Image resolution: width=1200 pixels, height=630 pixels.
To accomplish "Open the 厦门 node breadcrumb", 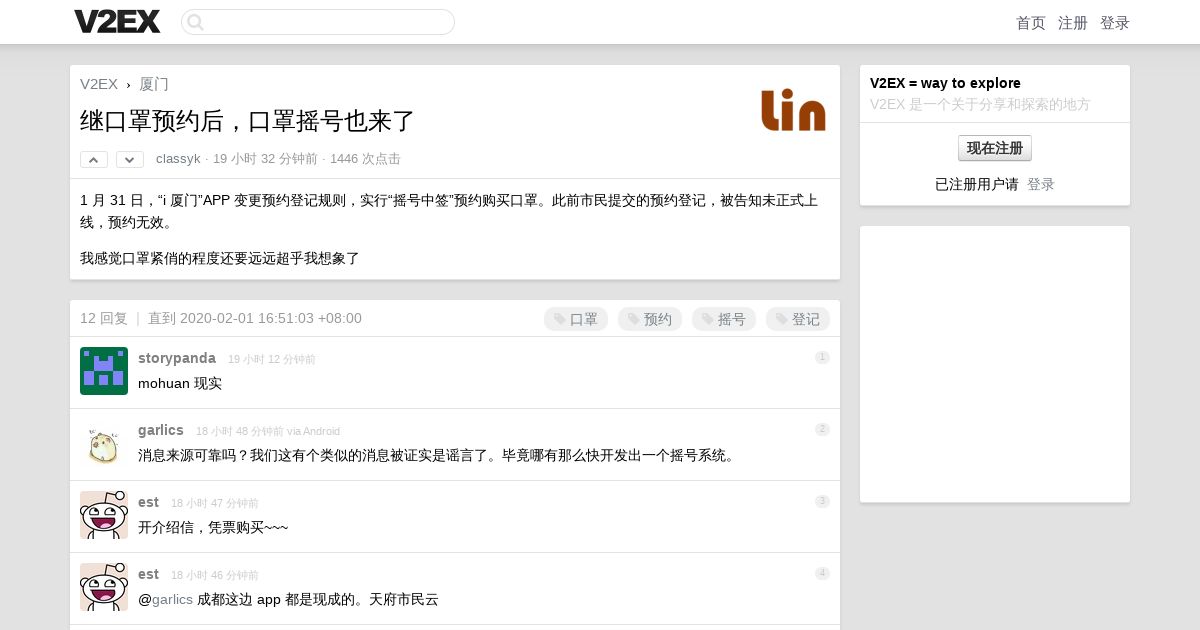I will click(x=154, y=84).
